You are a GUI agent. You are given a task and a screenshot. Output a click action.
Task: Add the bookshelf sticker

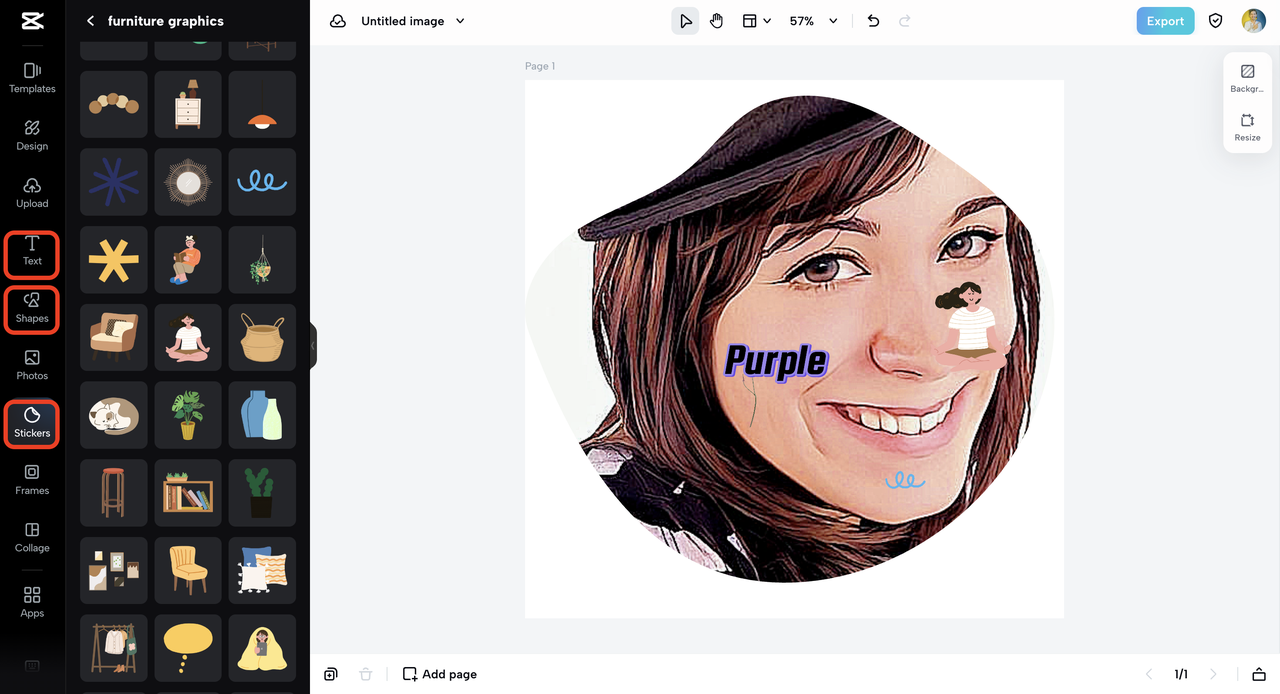point(188,493)
